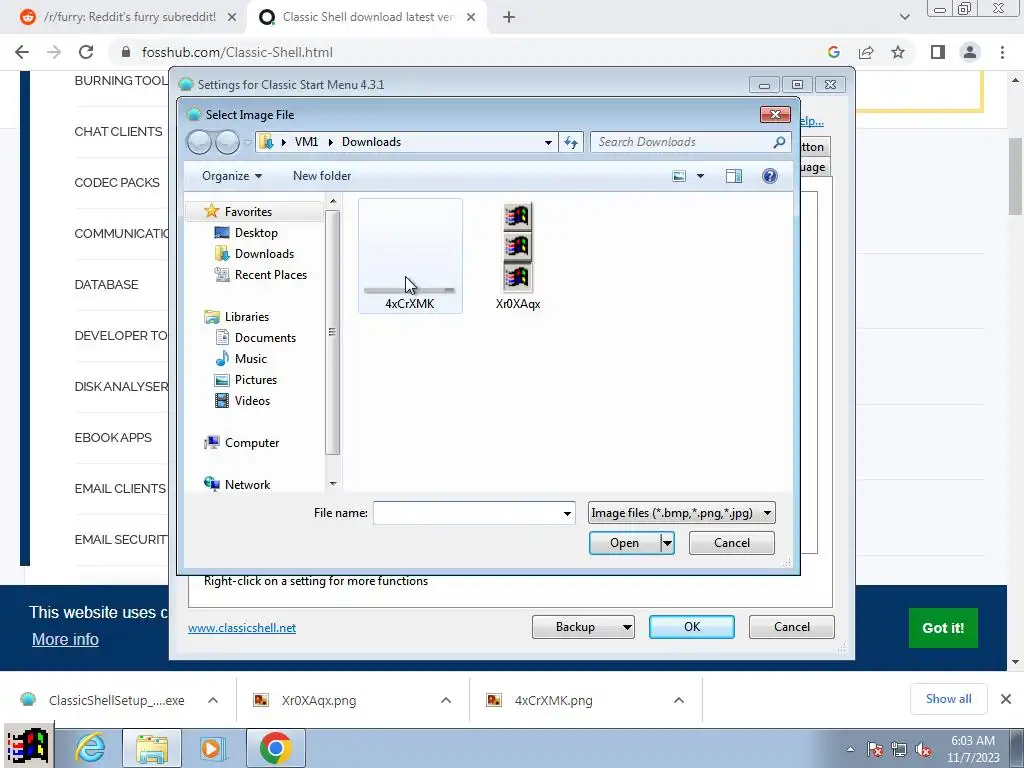The width and height of the screenshot is (1024, 768).
Task: Open www.classicshell.net link
Action: 242,628
